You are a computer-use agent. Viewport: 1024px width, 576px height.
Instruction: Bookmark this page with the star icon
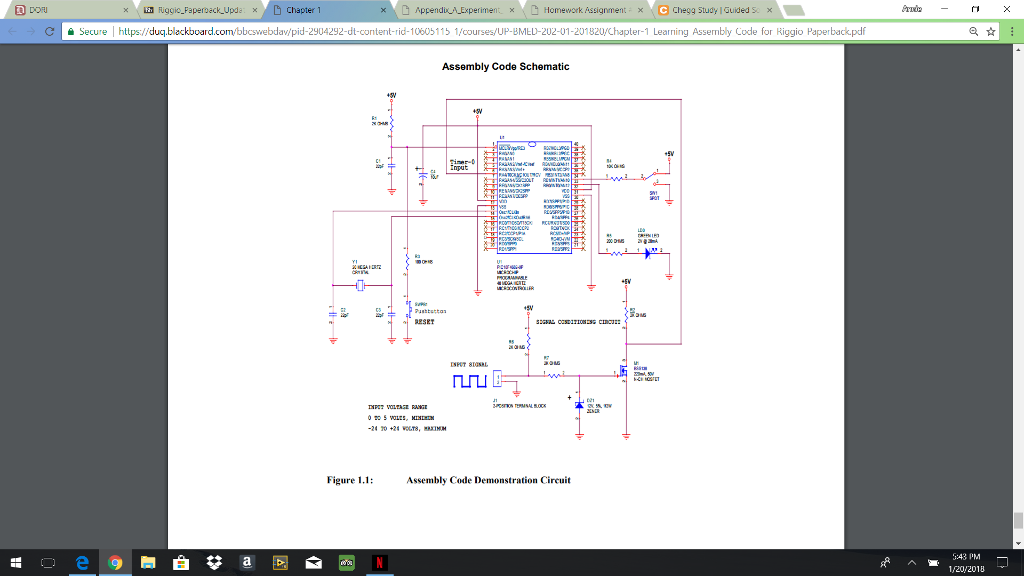coord(990,31)
